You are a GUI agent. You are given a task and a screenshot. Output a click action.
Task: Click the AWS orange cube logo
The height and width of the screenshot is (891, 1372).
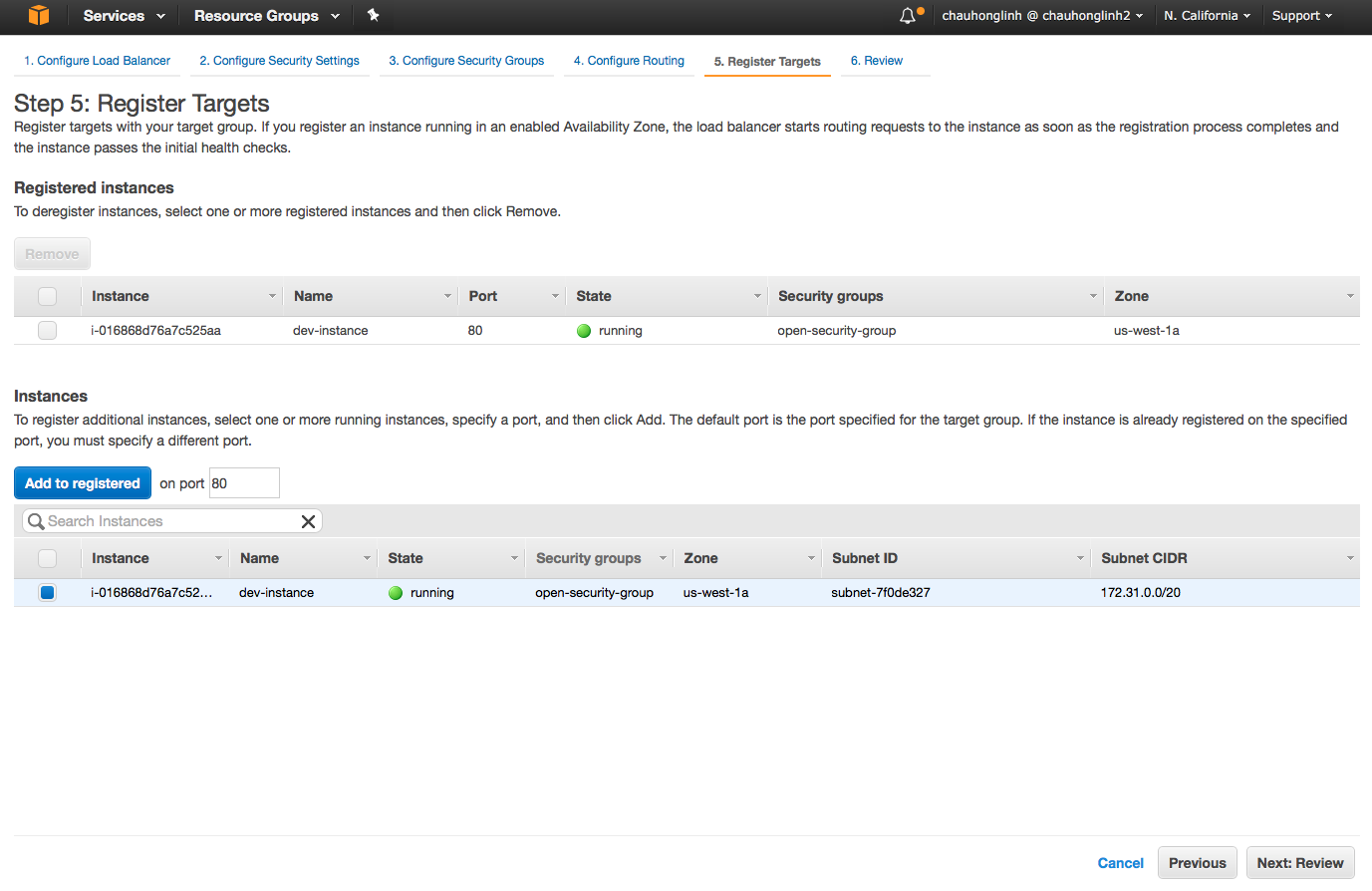click(x=38, y=15)
